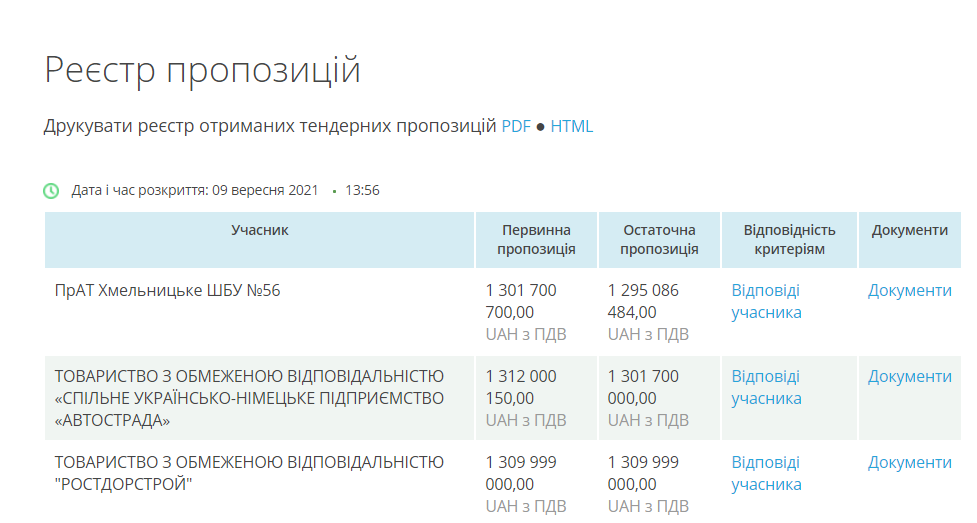Screen dimensions: 977x523
Task: Open the HTML version of the register
Action: [x=571, y=126]
